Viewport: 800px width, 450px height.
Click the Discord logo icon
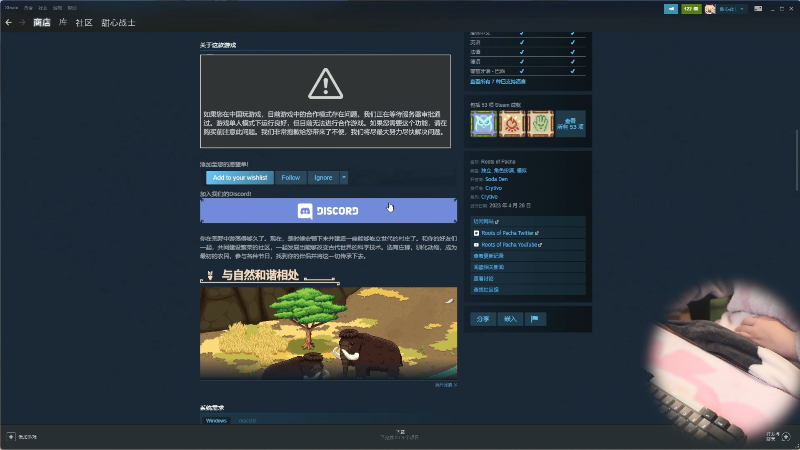tap(305, 211)
